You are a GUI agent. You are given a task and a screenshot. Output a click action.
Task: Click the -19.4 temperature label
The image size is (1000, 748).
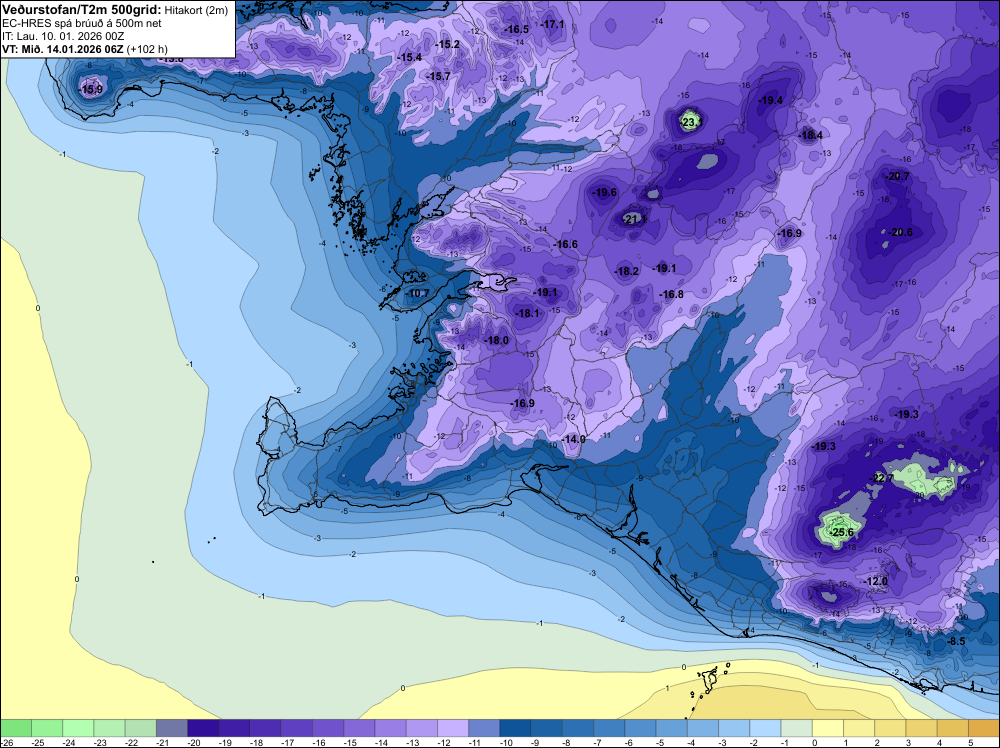click(x=770, y=100)
